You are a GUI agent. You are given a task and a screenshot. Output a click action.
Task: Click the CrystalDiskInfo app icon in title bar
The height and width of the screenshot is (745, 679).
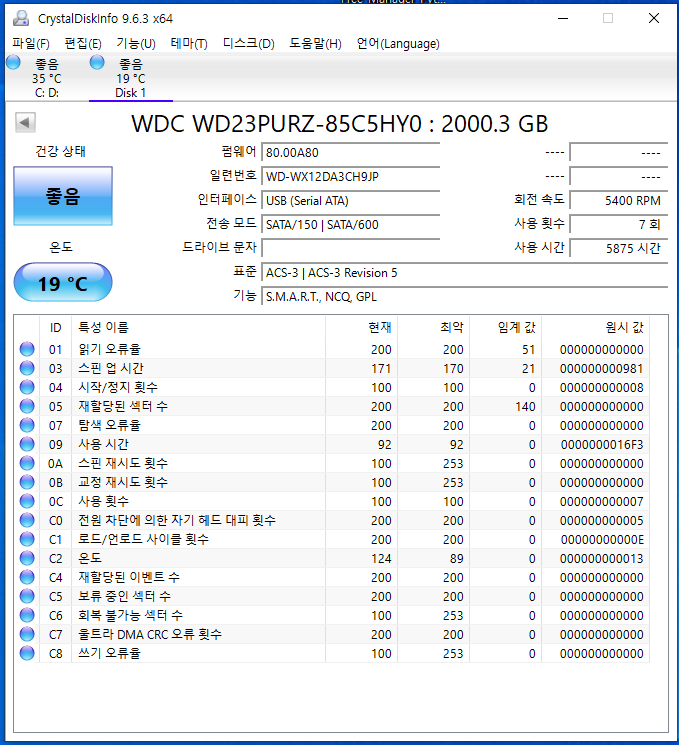coord(21,18)
